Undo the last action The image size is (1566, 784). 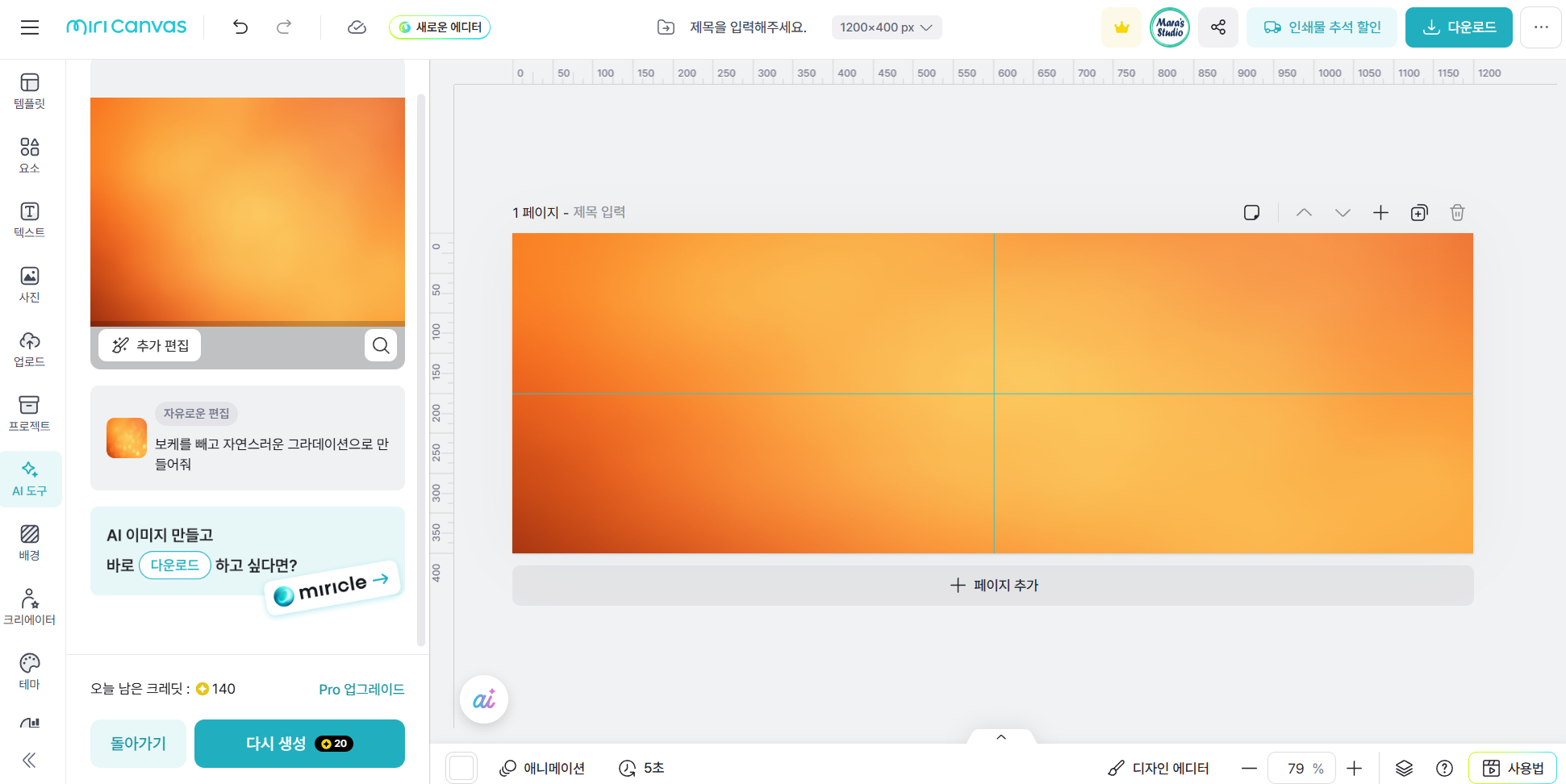pos(240,27)
